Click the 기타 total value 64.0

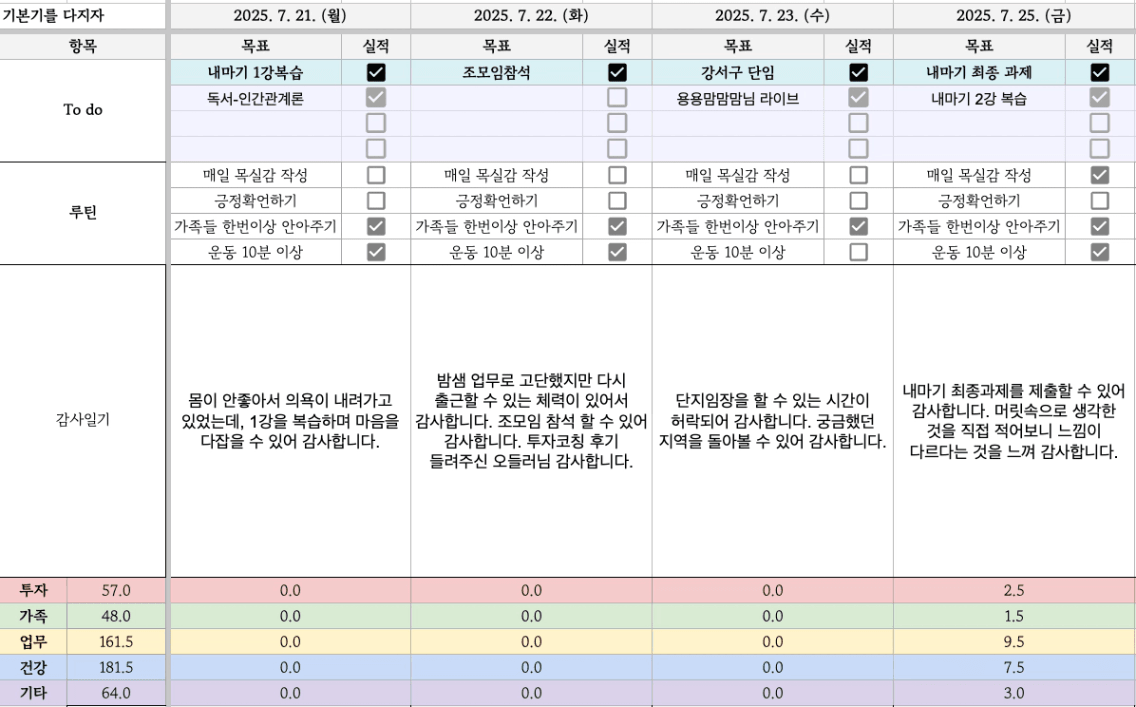(x=116, y=693)
